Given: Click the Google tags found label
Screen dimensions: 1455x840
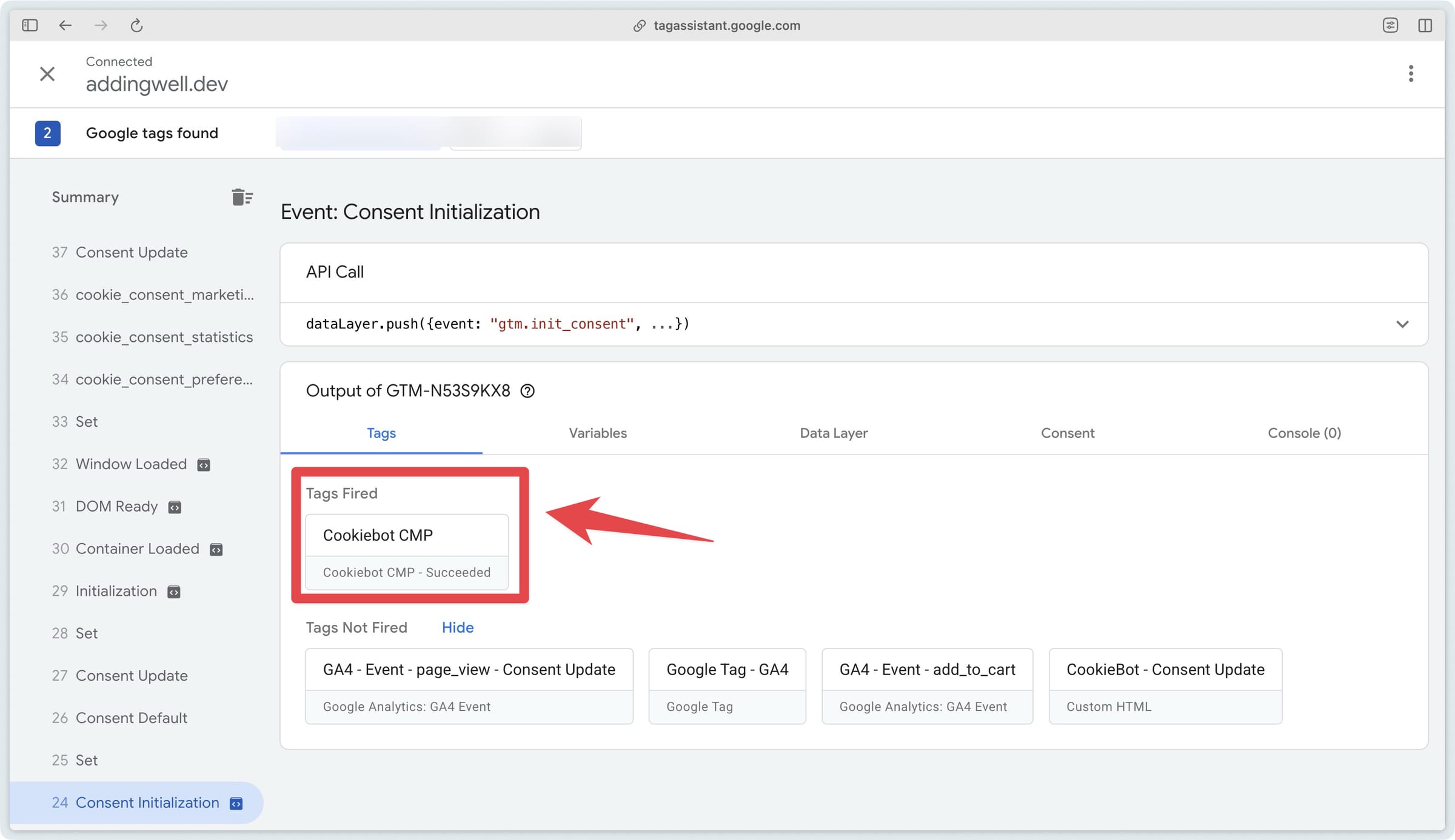Looking at the screenshot, I should coord(152,133).
